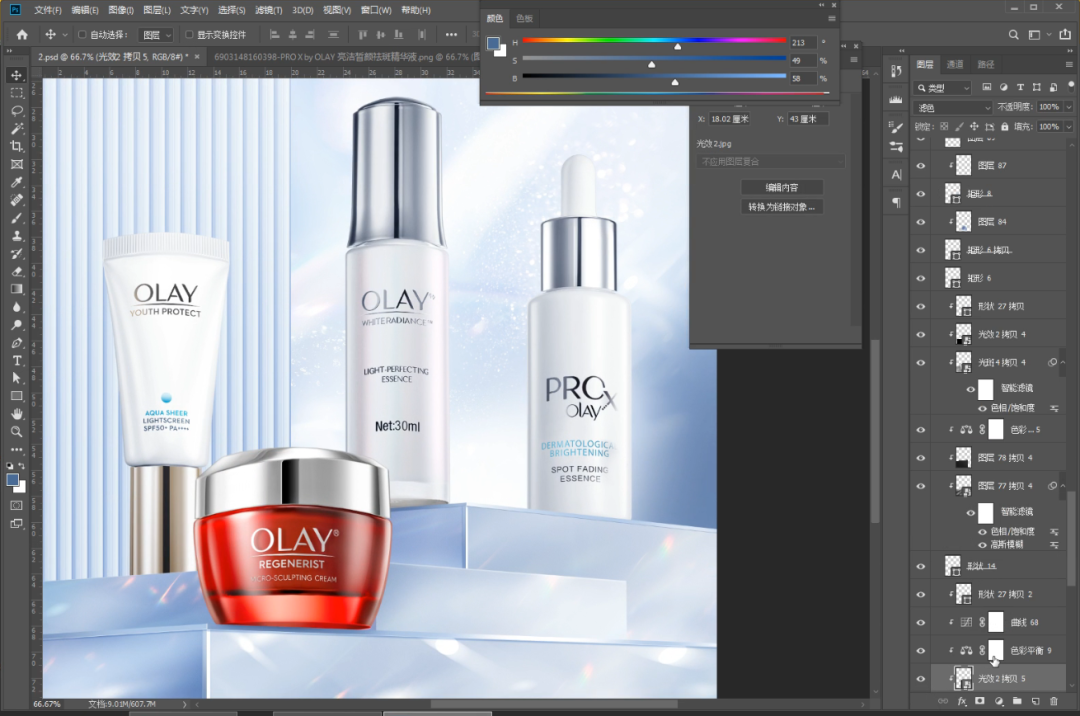
Task: Toggle visibility of 光效2 拷贝 4 layer
Action: tap(921, 334)
